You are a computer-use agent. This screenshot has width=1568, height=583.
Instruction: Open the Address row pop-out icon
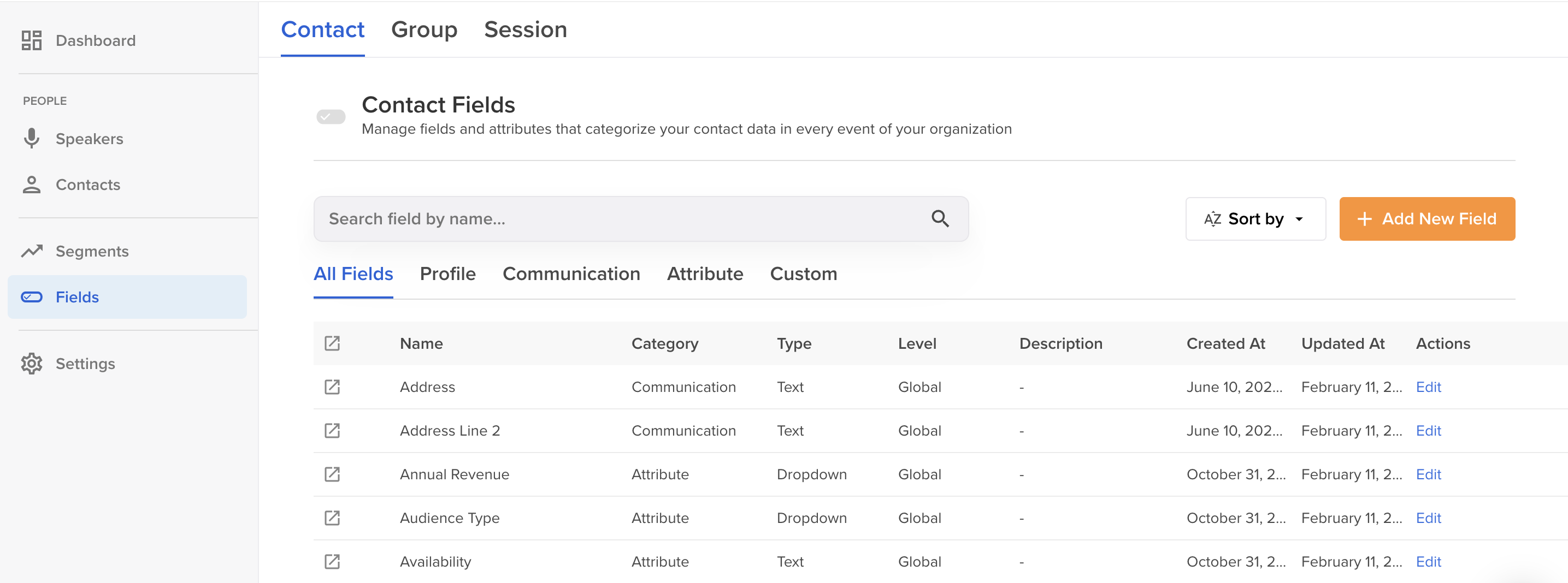[x=332, y=387]
